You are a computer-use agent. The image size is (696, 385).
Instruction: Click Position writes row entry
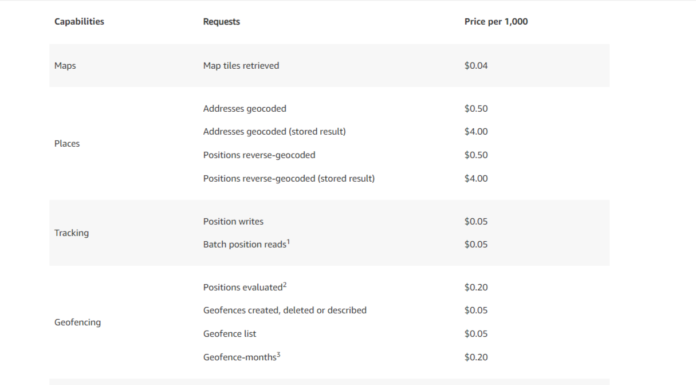[233, 221]
